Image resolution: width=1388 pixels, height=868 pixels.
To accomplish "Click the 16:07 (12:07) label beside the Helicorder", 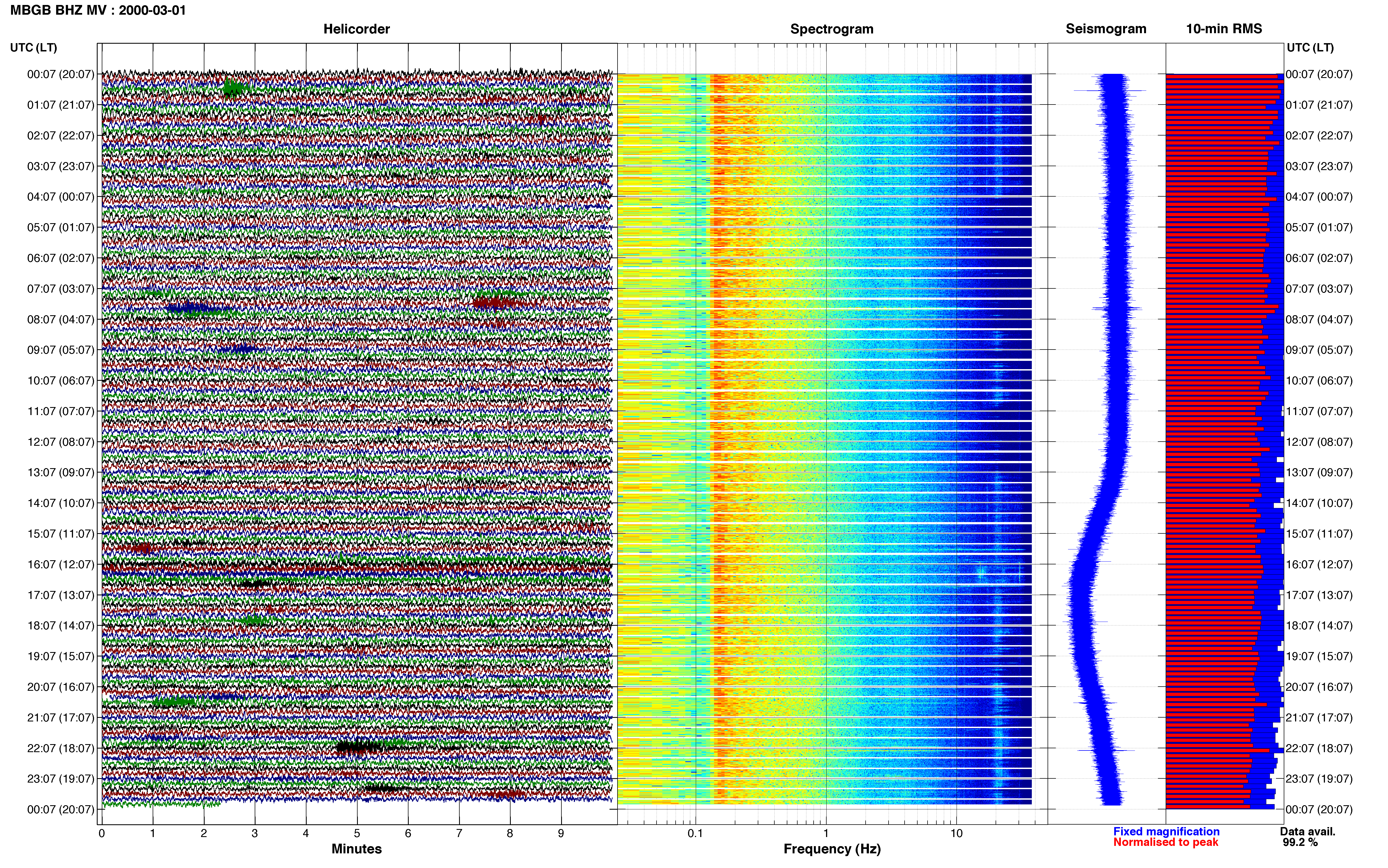I will tap(60, 564).
